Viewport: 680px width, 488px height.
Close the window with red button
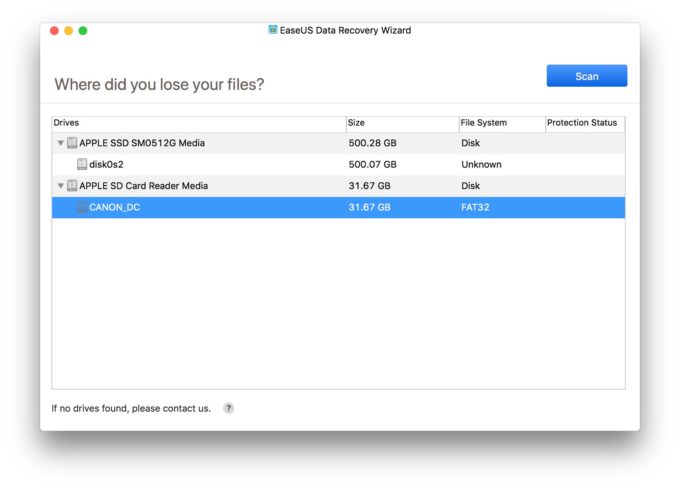54,31
